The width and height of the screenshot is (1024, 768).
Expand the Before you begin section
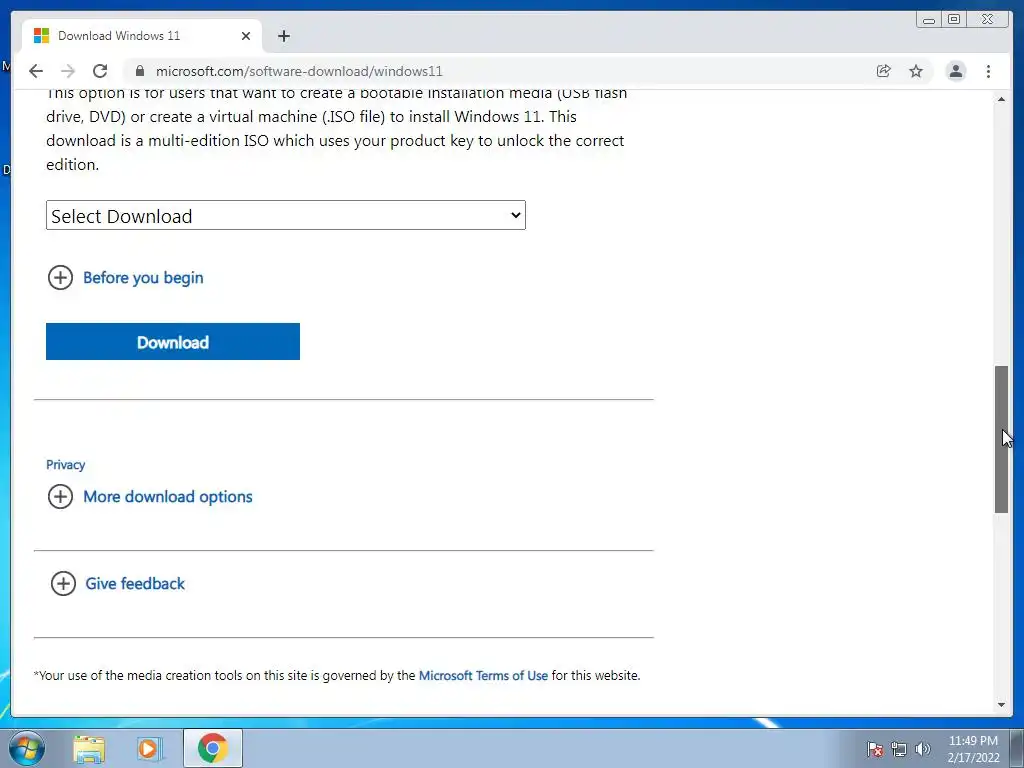point(125,278)
